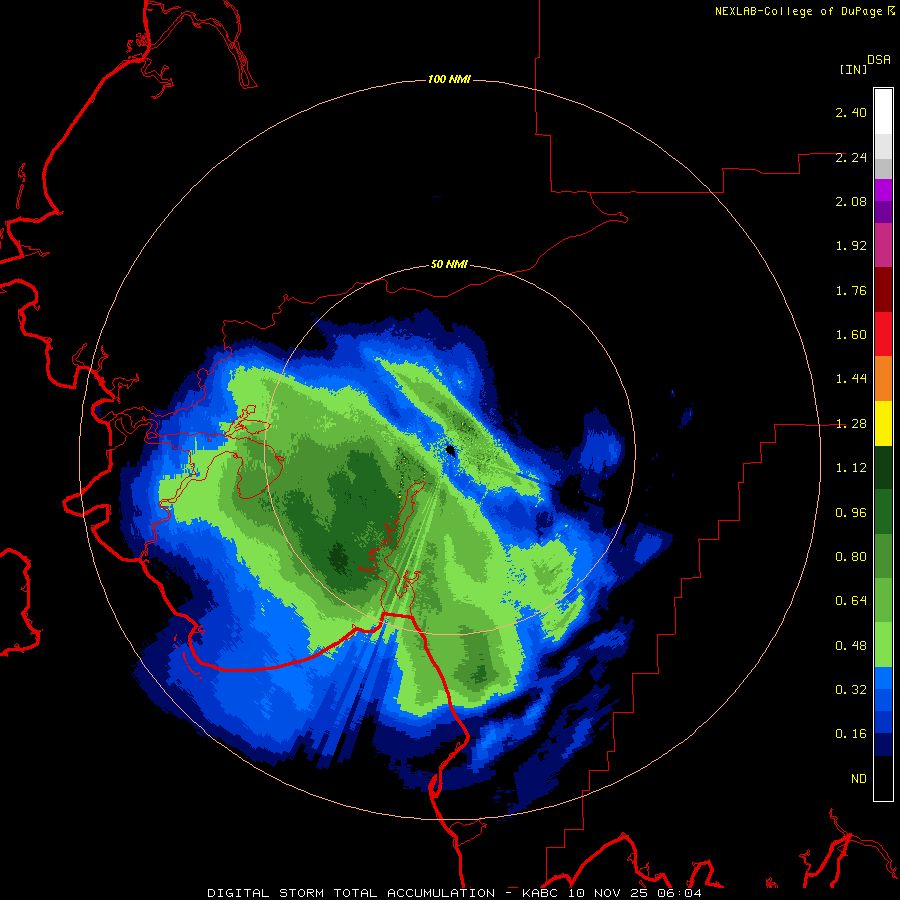The image size is (900, 900).
Task: Click the orange swatch in color scale
Action: pos(883,378)
